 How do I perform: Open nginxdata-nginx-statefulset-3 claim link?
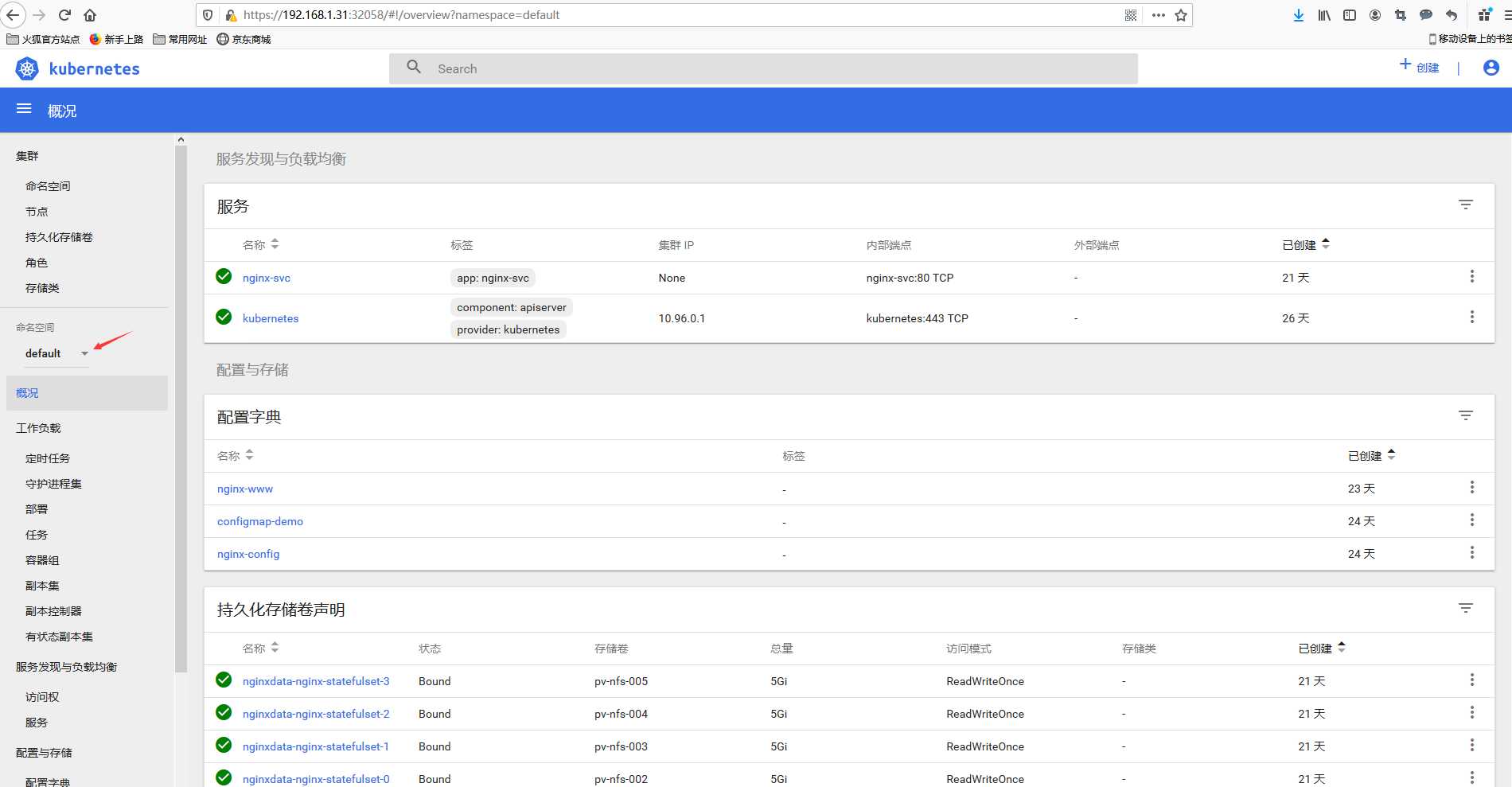316,681
